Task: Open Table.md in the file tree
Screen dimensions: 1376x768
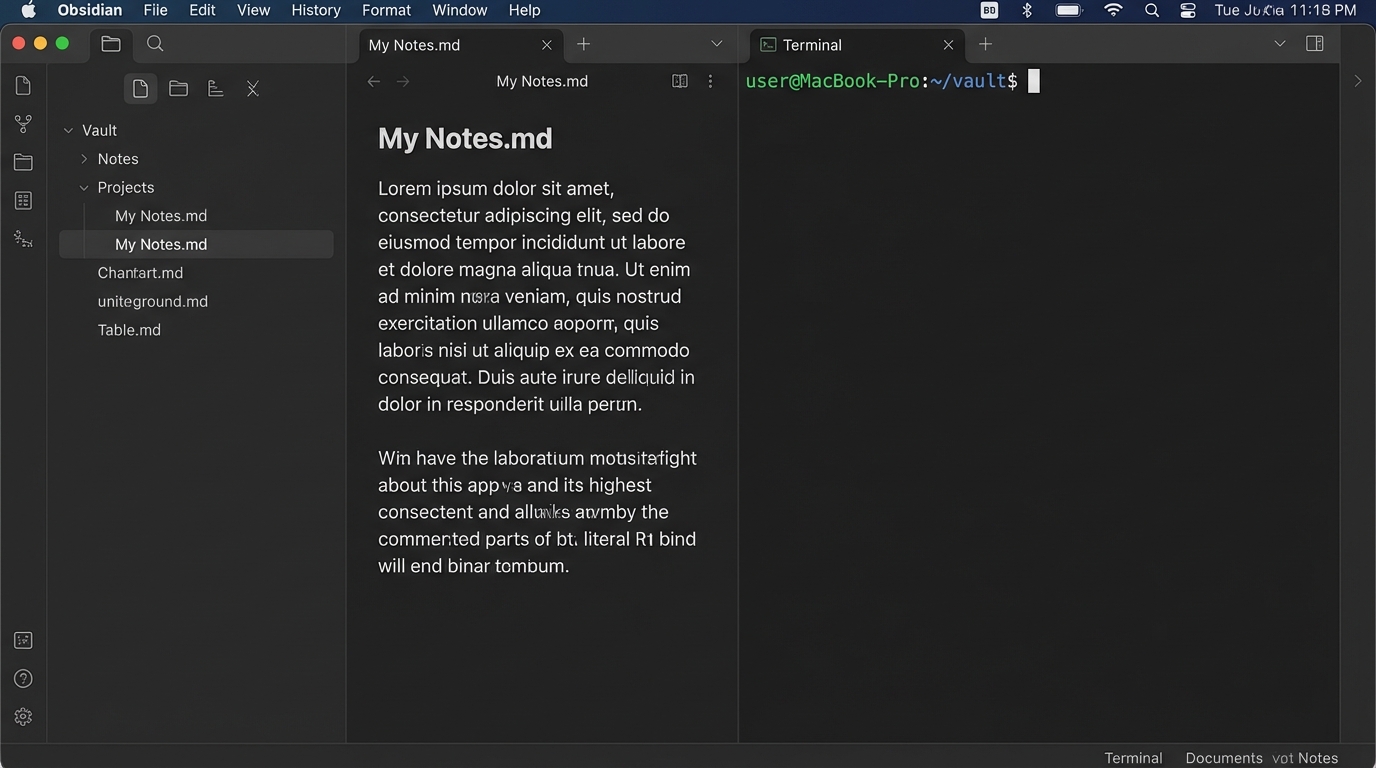Action: click(129, 330)
